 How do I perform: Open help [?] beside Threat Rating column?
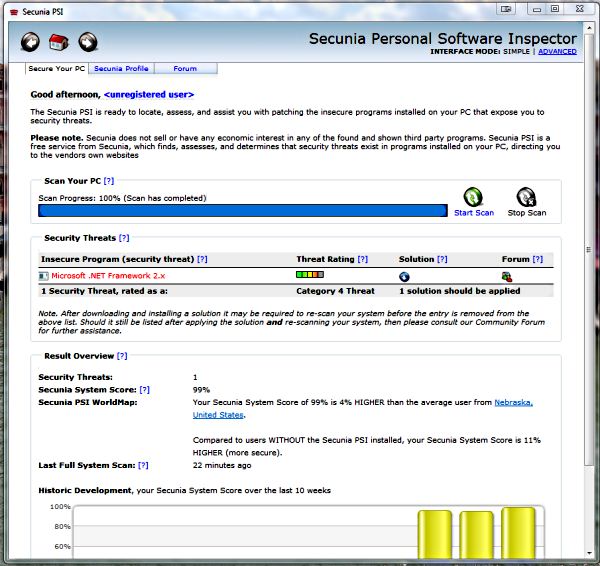point(362,259)
